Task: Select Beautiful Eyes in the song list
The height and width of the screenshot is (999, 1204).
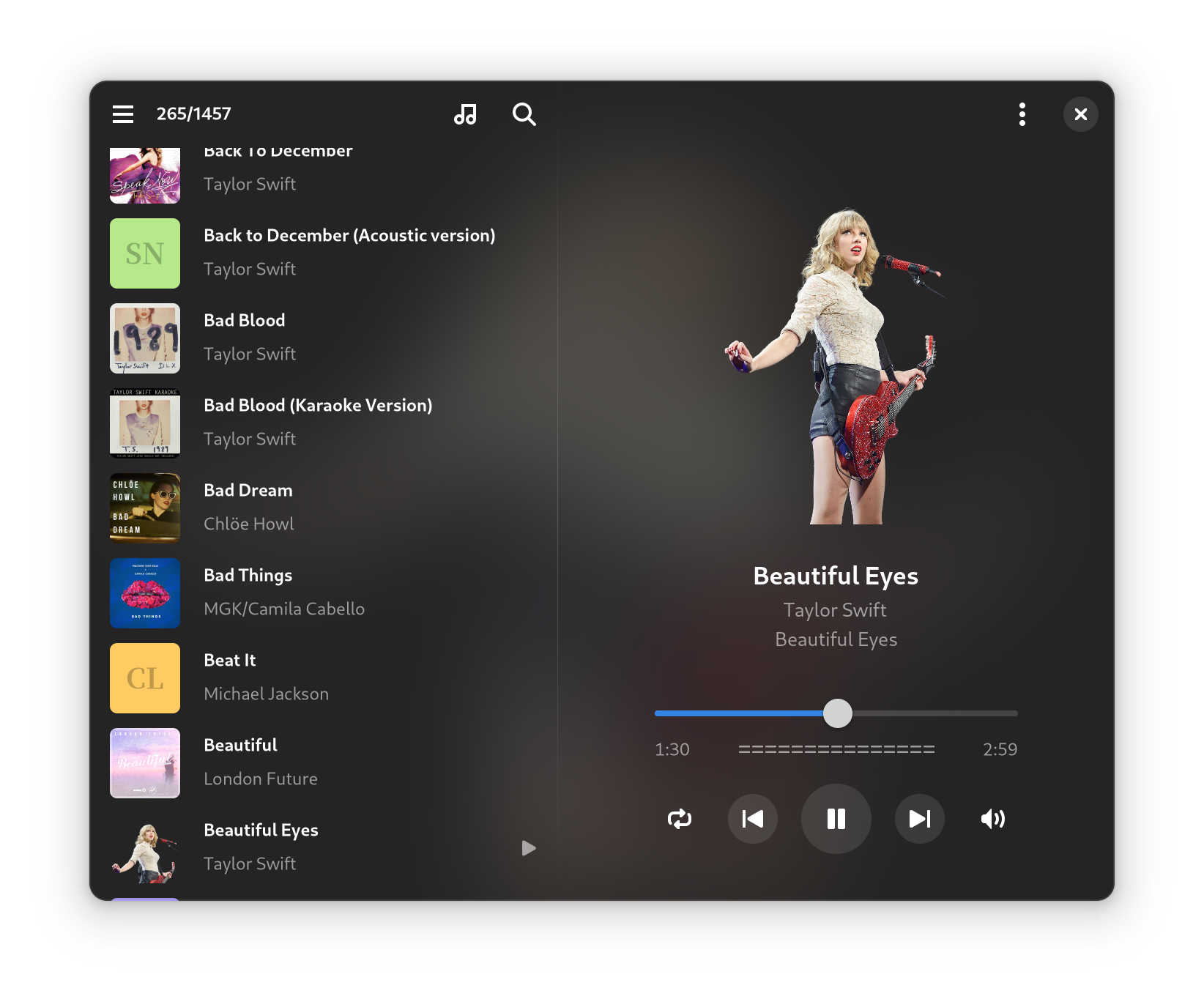Action: tap(324, 848)
